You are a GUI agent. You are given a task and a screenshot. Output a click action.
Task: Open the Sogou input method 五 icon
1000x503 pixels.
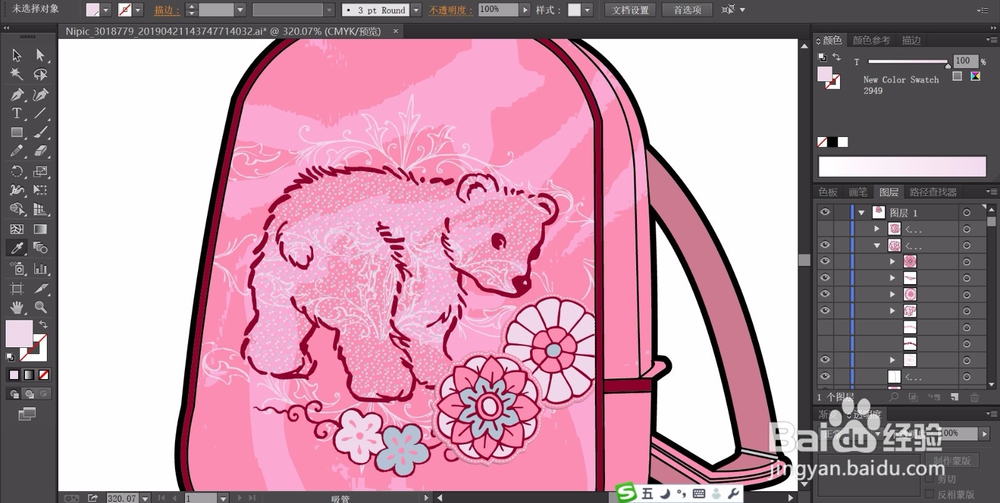[647, 493]
